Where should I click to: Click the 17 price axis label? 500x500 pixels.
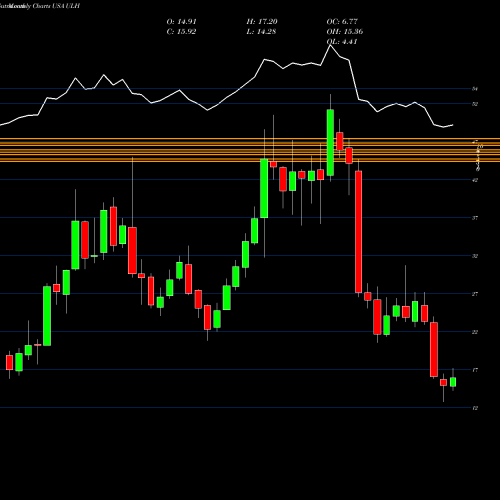tap(475, 370)
